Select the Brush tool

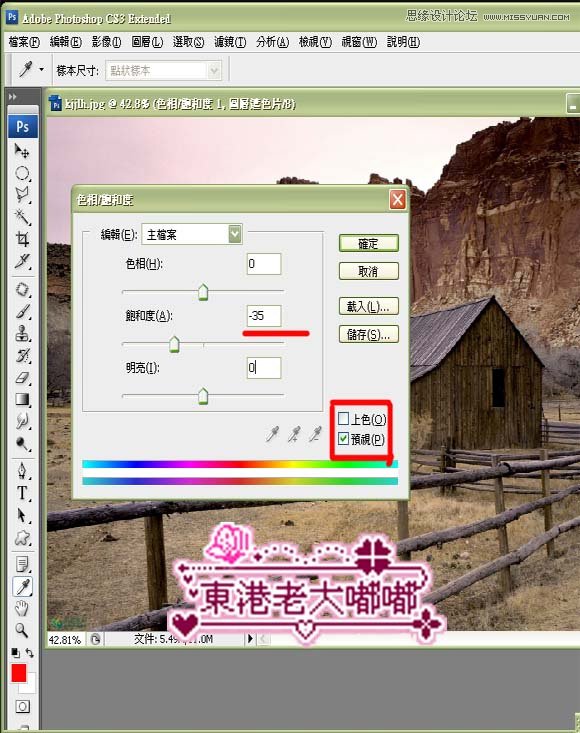tap(21, 312)
